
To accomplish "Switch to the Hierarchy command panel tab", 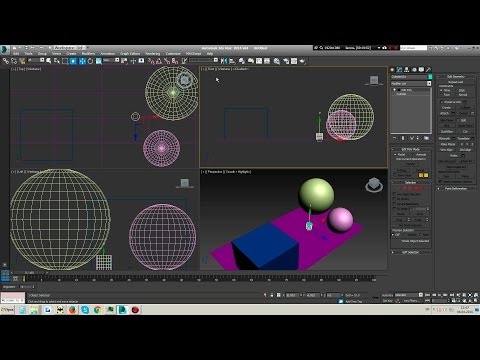I will tap(407, 70).
